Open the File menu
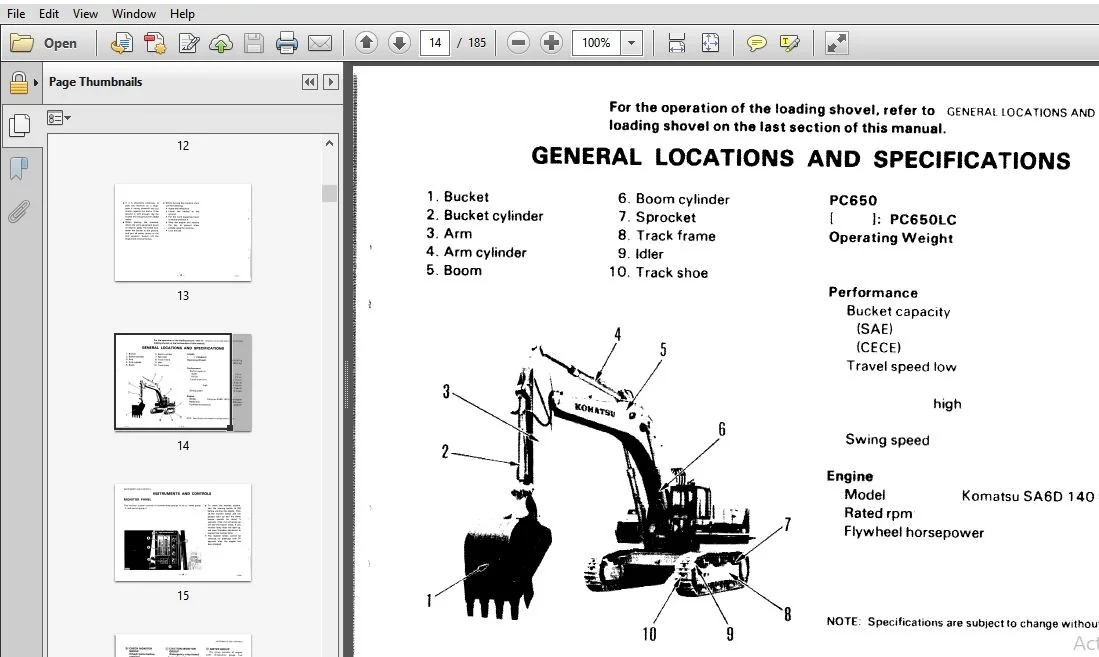Screen dimensions: 1099x657 click(15, 13)
